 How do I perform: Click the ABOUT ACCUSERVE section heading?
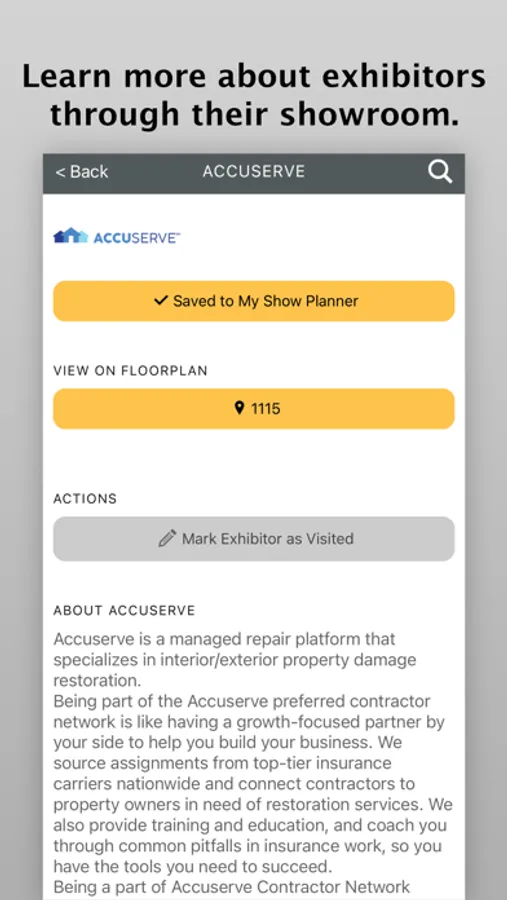[x=125, y=610]
